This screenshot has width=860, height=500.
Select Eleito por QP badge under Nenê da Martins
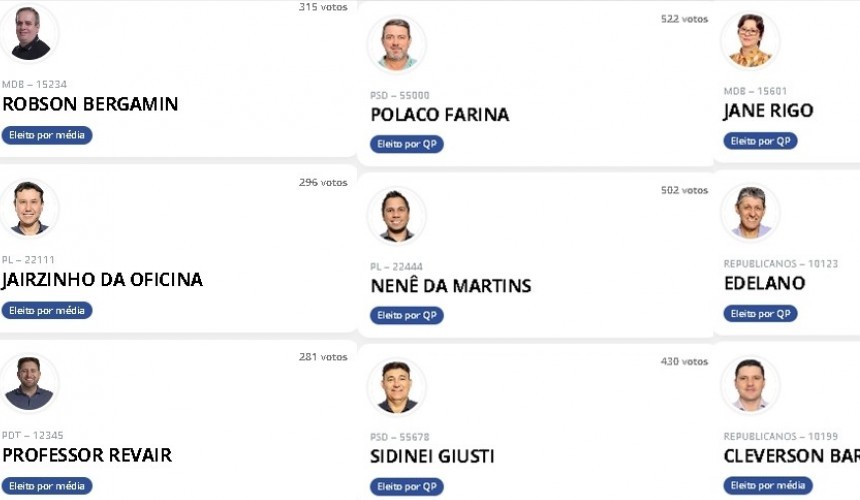(406, 316)
